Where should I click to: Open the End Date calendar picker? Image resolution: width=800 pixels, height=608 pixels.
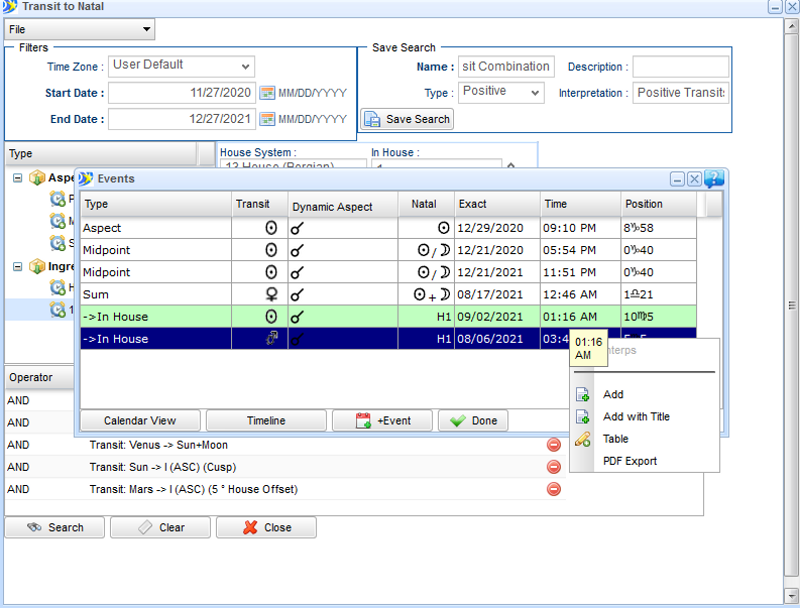point(267,119)
